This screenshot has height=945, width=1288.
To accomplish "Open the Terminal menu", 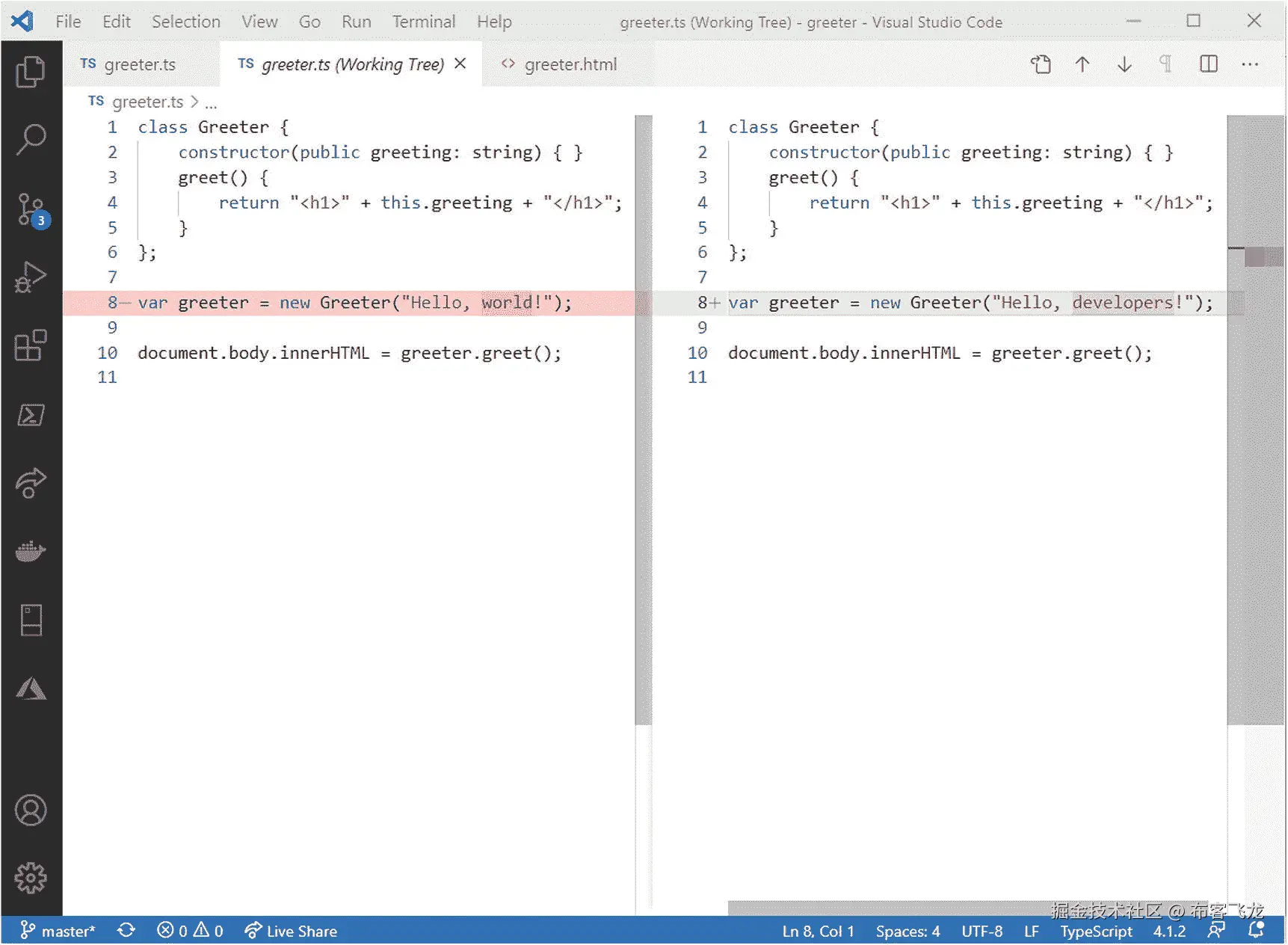I will click(423, 21).
